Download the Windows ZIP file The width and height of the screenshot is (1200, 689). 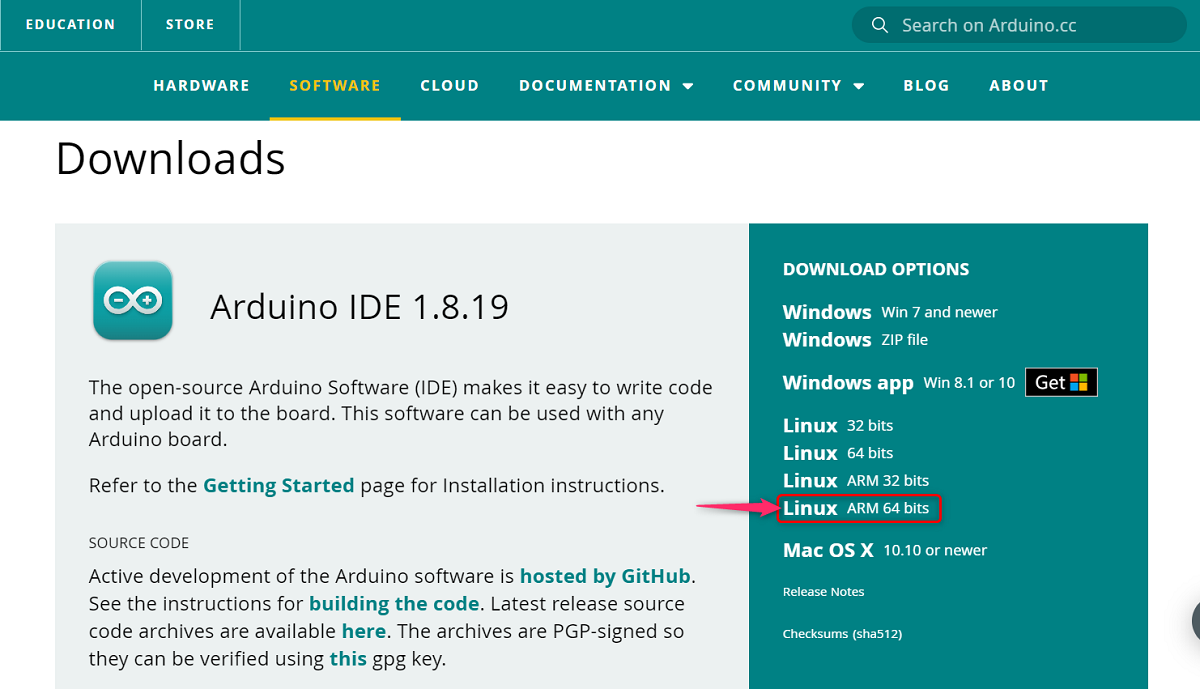coord(855,340)
